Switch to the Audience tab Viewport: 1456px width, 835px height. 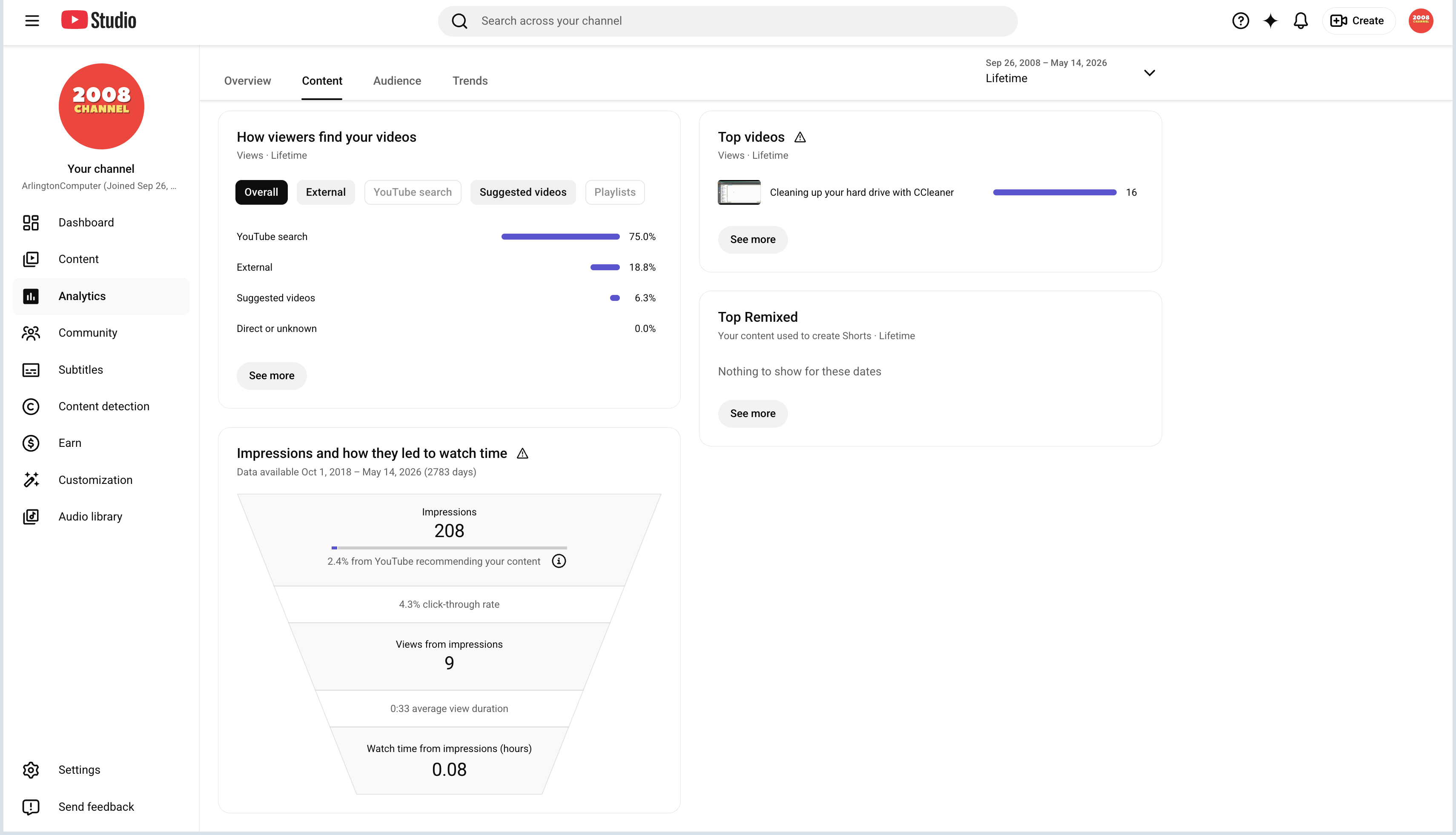(397, 81)
